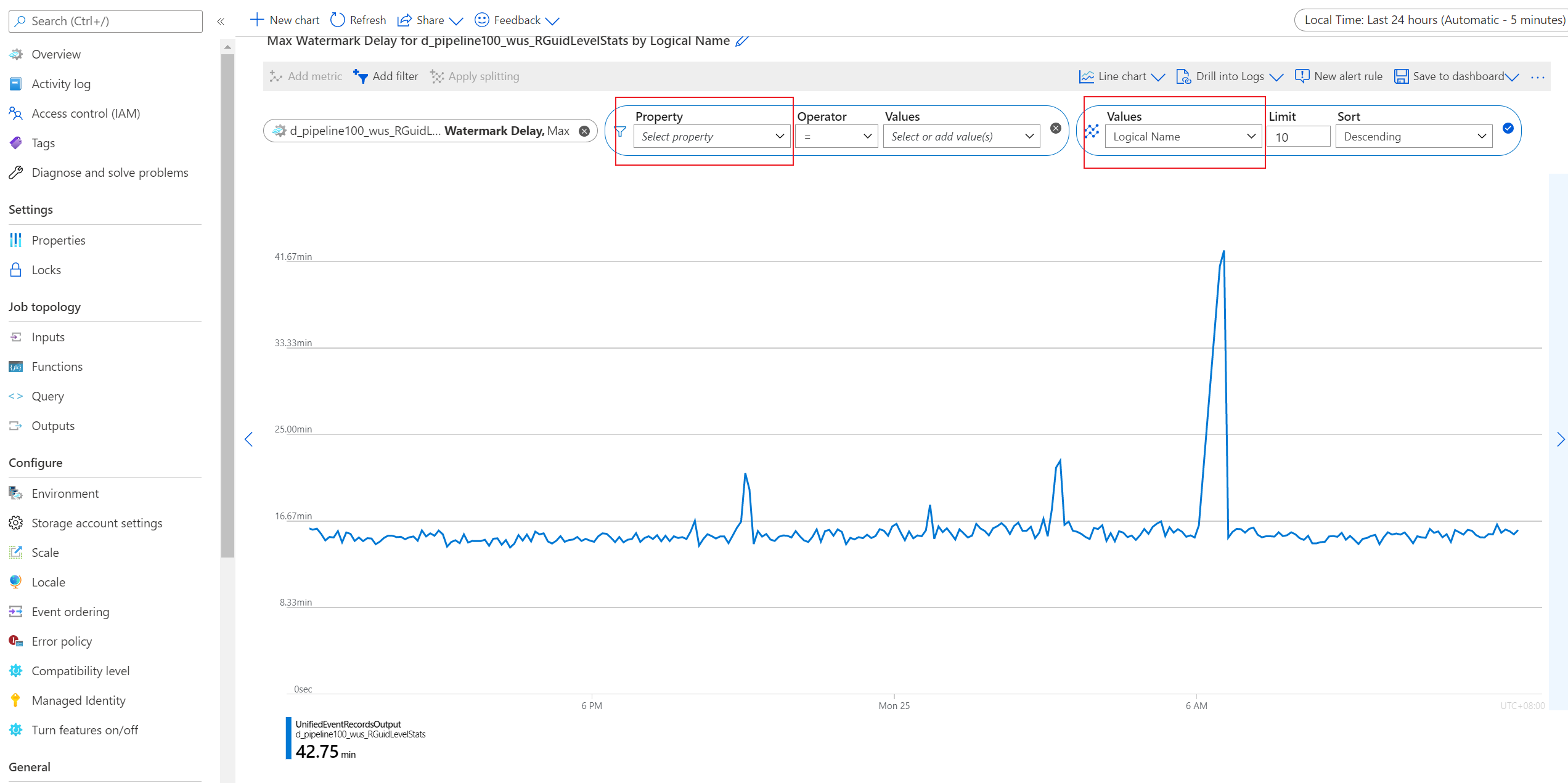Viewport: 1568px width, 783px height.
Task: Confirm splitting with the blue checkmark
Action: coord(1508,128)
